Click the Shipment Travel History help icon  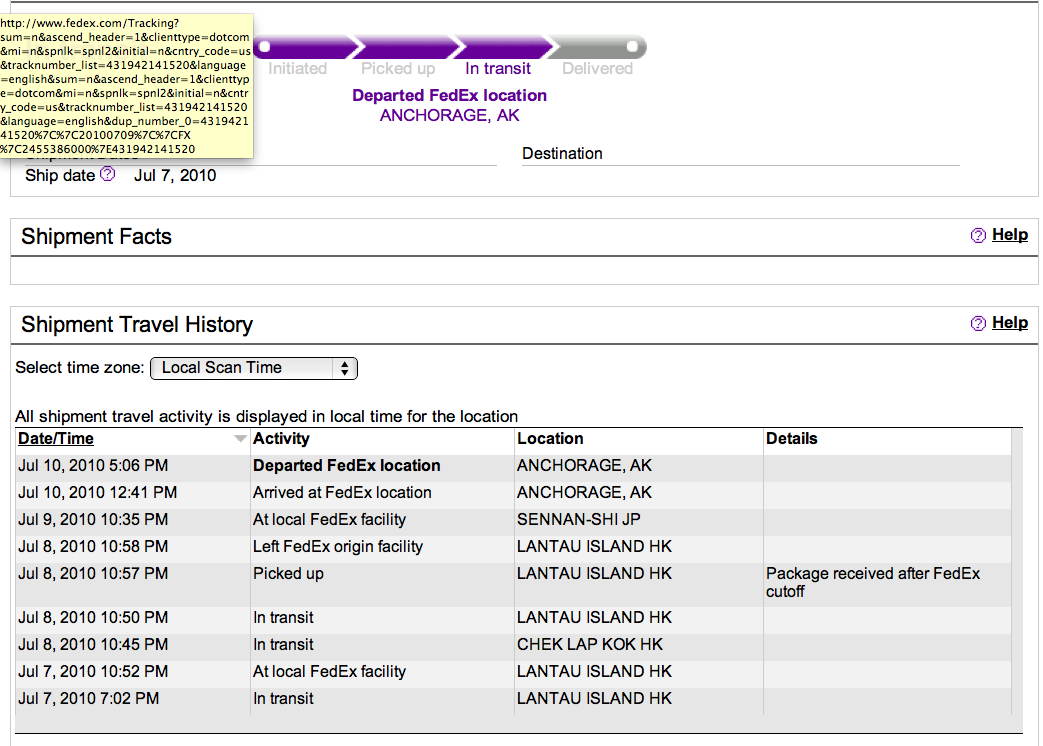coord(978,323)
